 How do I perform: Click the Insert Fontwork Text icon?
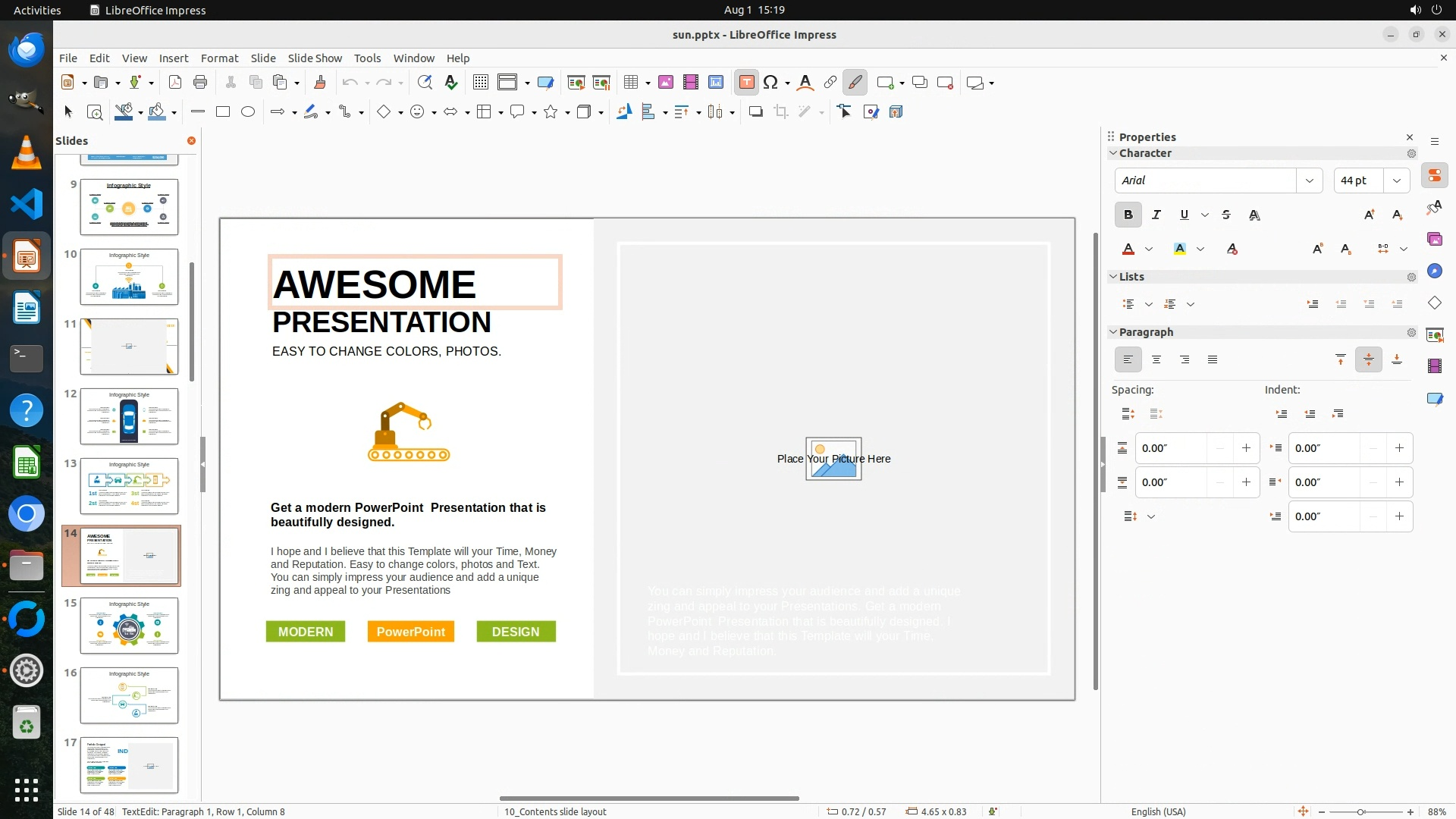click(805, 83)
